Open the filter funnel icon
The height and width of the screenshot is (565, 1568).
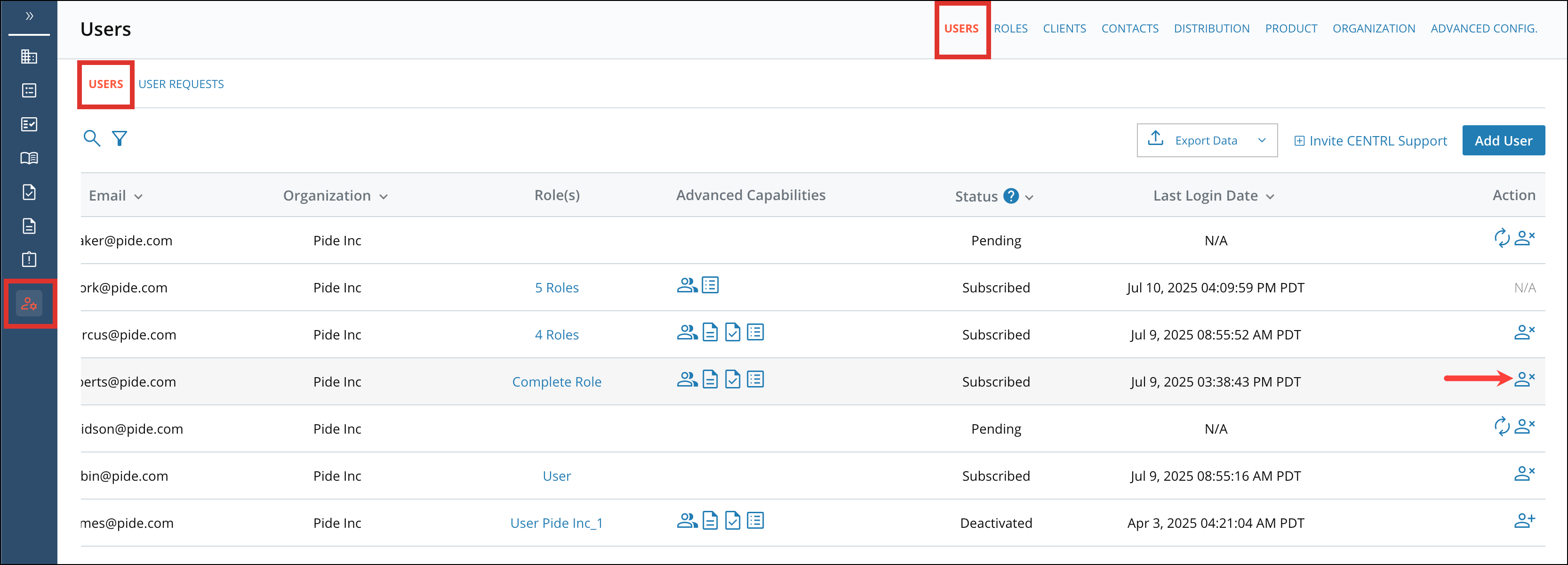tap(120, 138)
